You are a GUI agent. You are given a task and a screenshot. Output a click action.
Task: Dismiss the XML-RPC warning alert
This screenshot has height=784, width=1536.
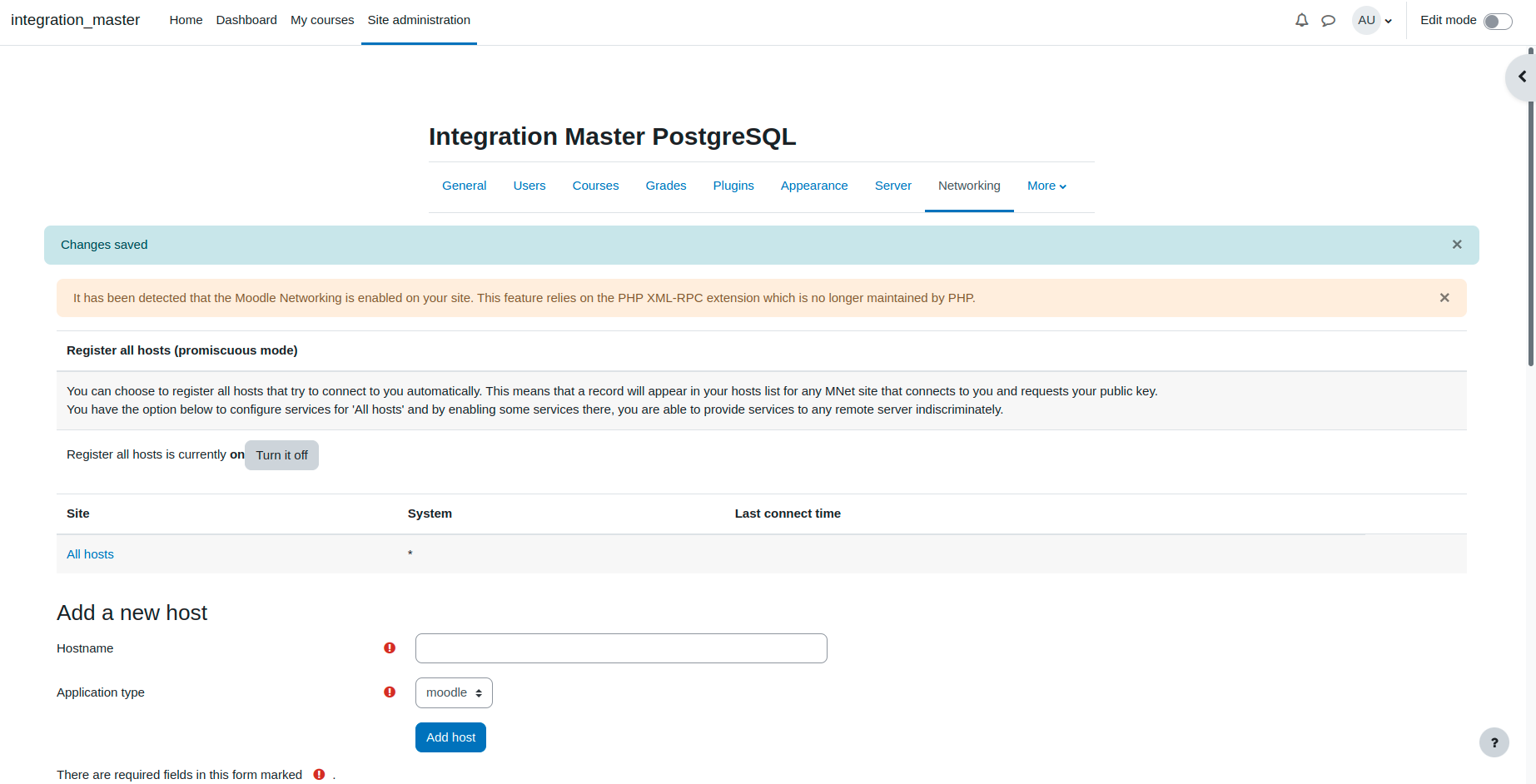1444,298
